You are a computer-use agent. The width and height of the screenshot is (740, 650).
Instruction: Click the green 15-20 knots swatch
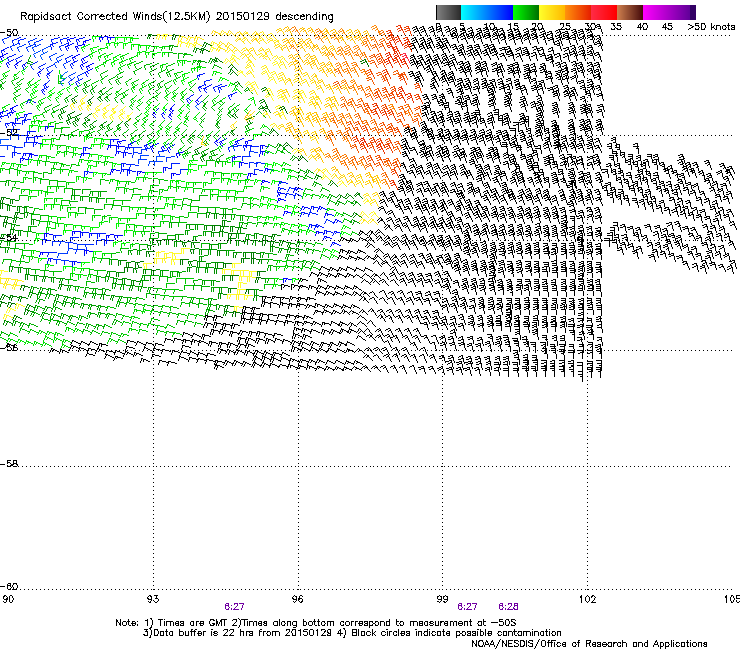coord(526,12)
